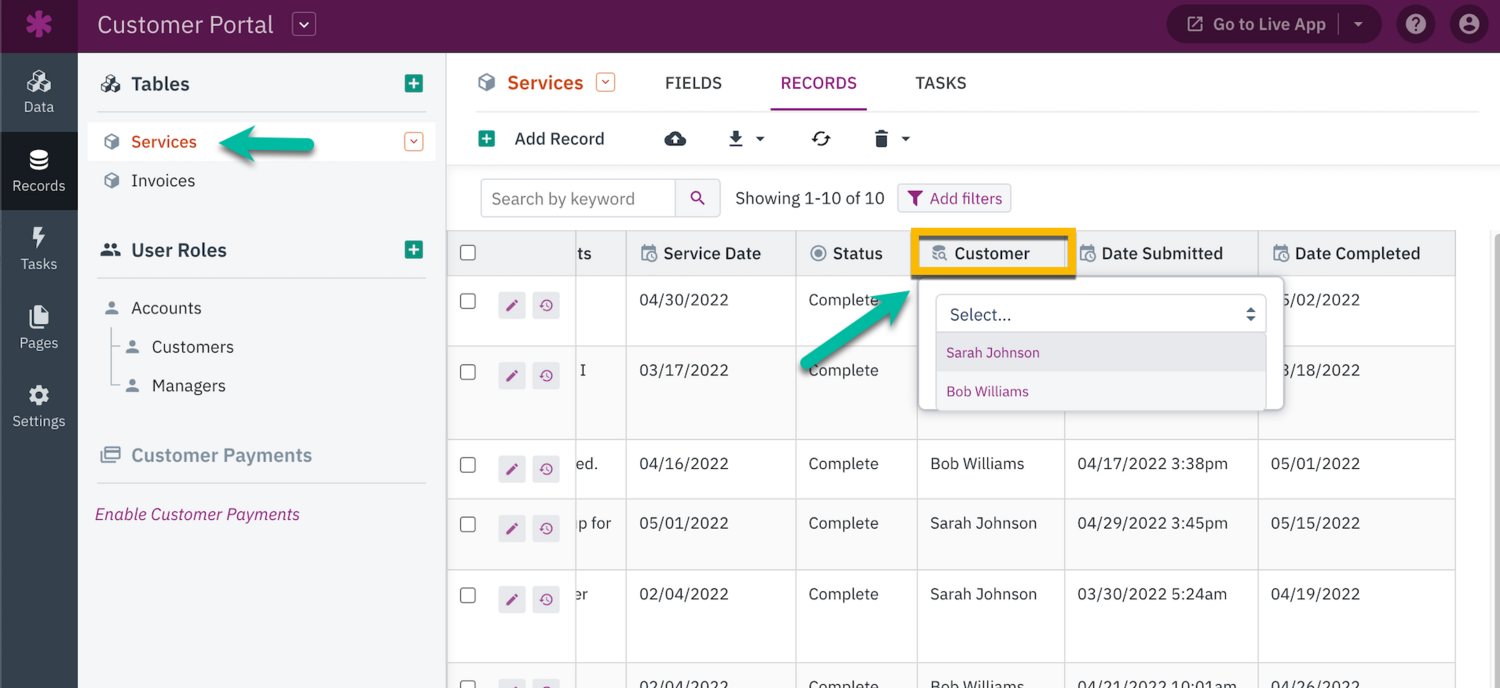Open the help question mark icon
1500x688 pixels.
(1415, 25)
